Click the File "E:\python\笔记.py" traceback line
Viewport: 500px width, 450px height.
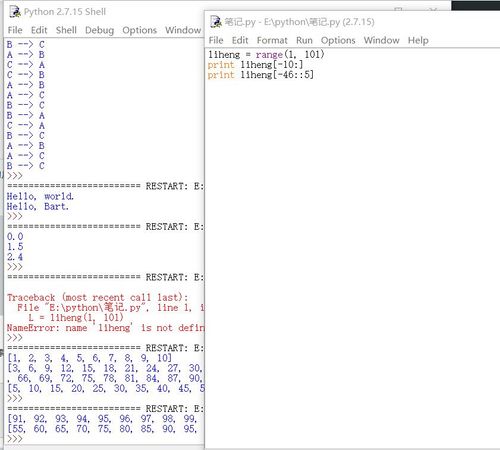click(111, 307)
